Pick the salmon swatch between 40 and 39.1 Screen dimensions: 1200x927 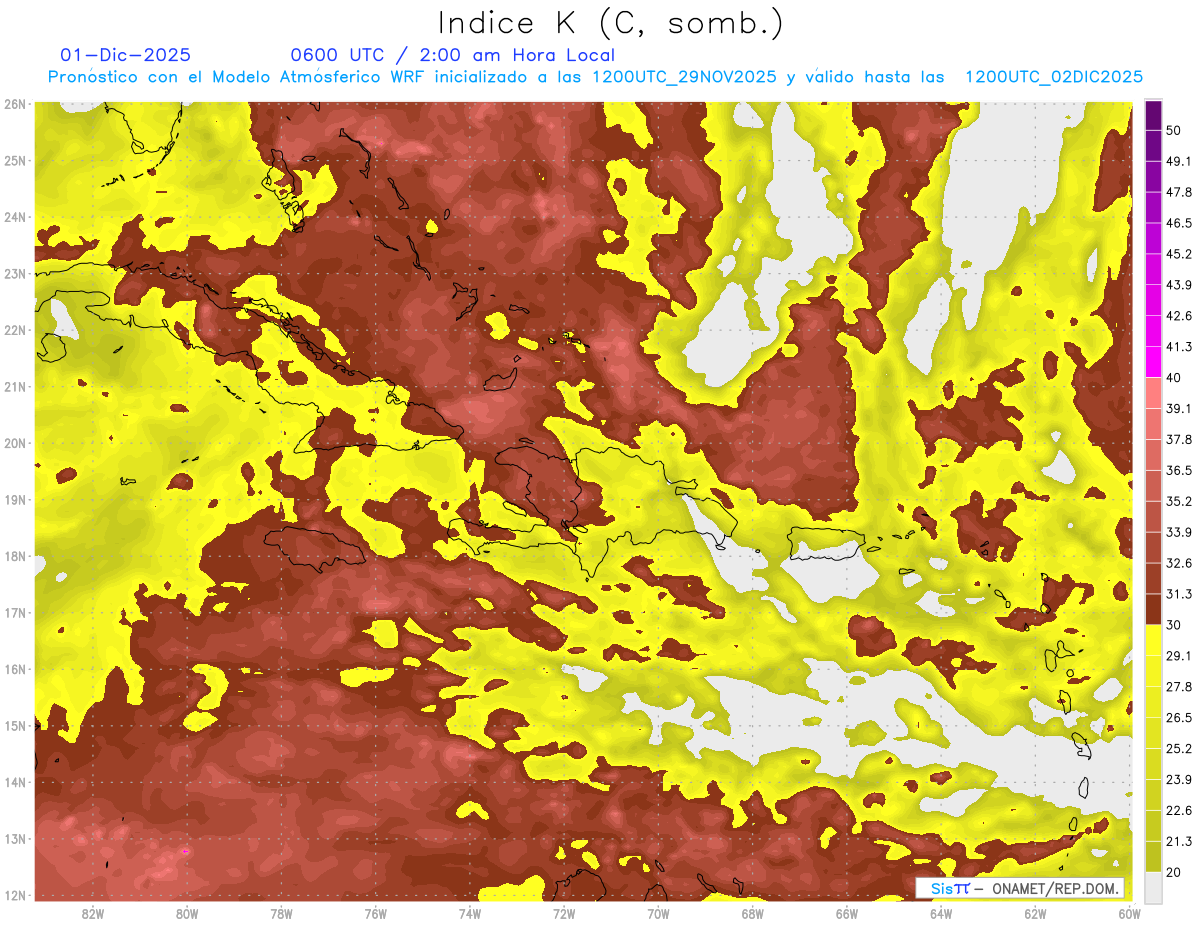click(1153, 392)
